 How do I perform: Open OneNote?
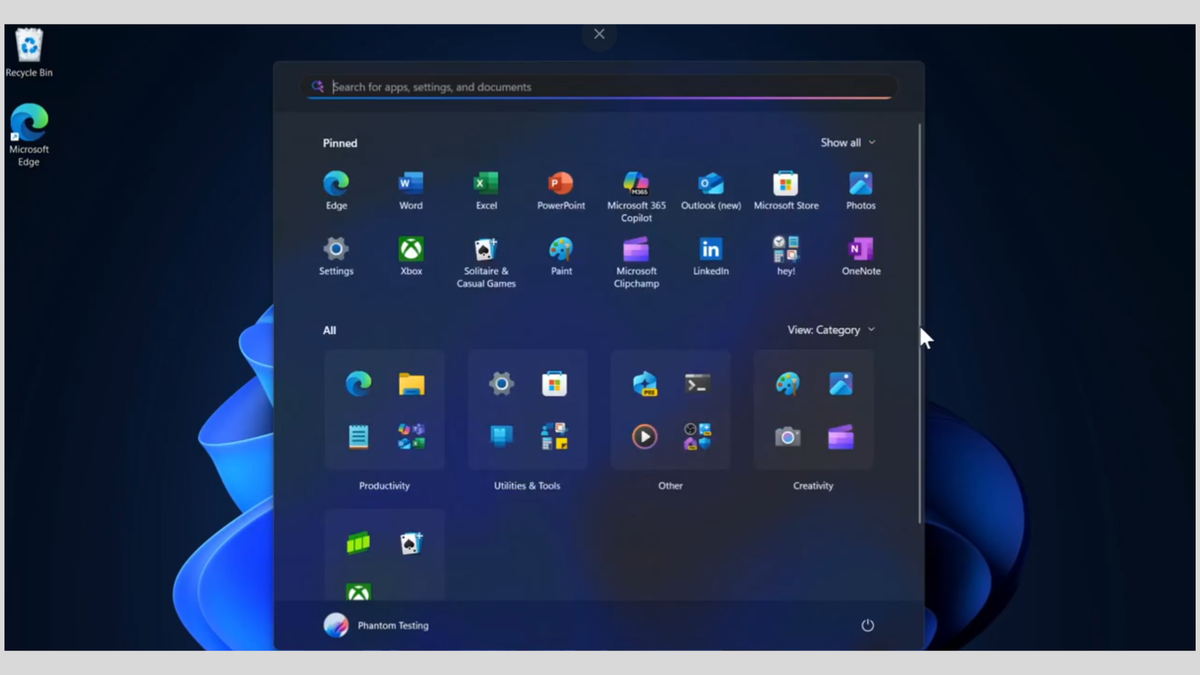[x=861, y=251]
